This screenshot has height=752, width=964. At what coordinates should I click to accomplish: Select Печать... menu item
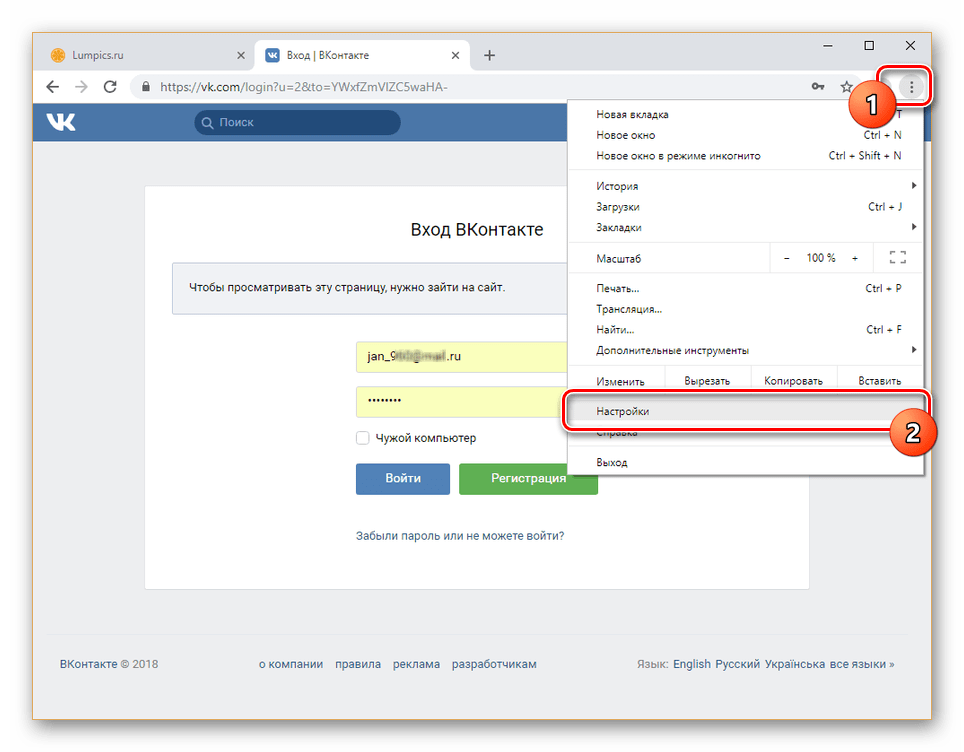pyautogui.click(x=745, y=288)
